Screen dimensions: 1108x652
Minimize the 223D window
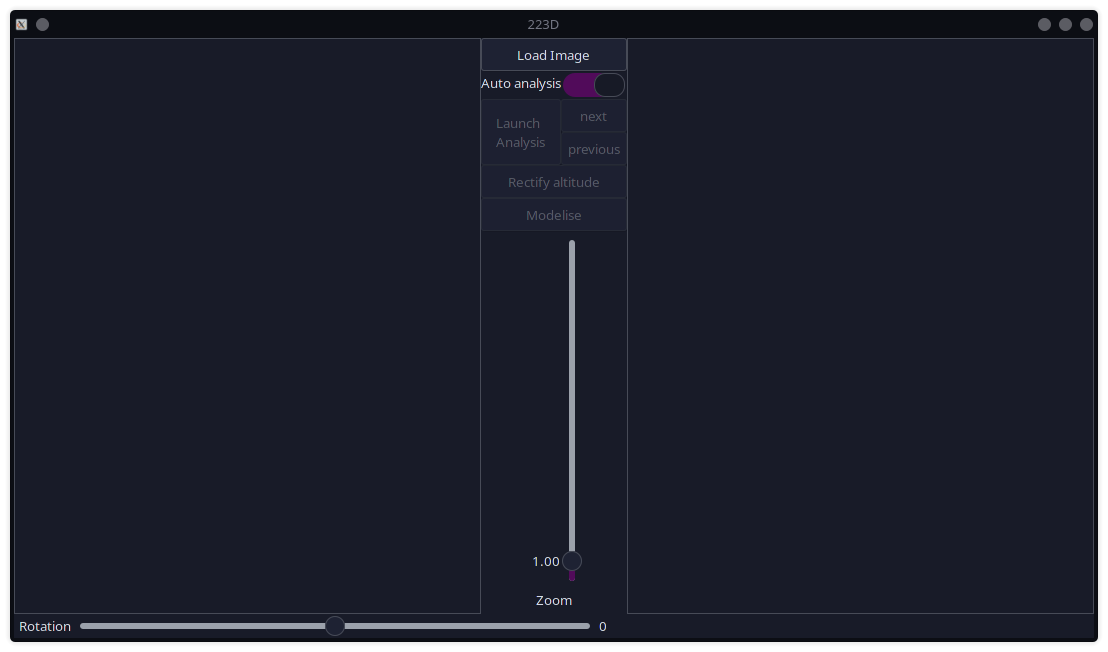(x=1044, y=24)
